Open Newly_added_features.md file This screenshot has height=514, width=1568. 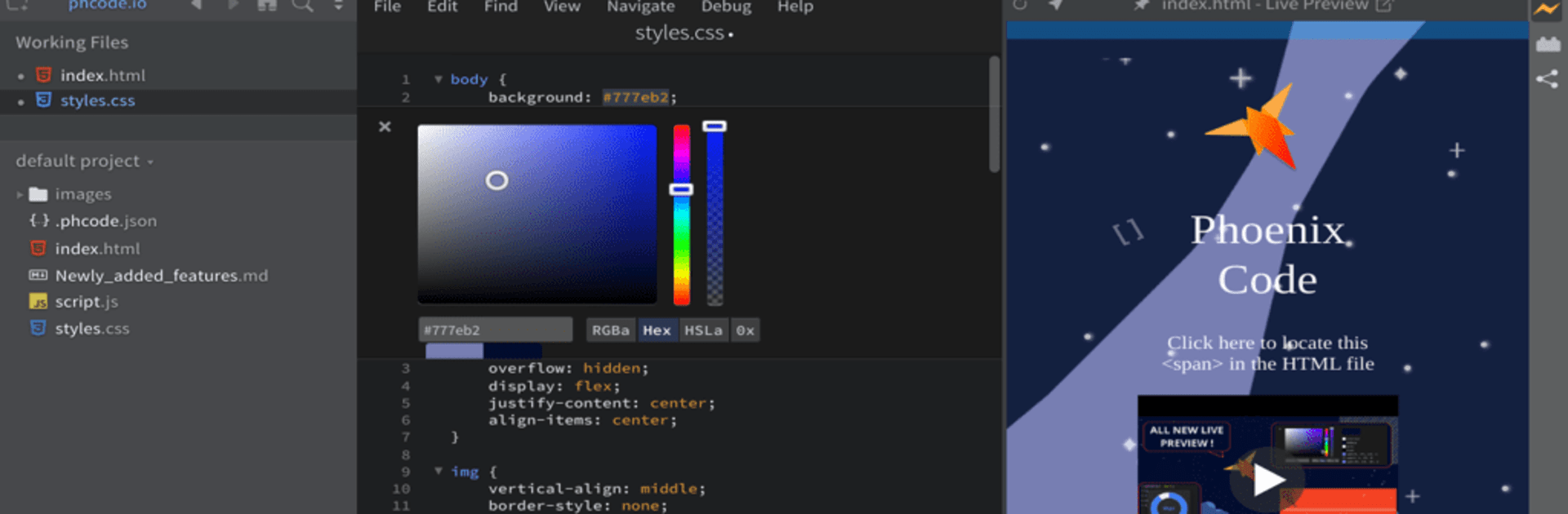(x=162, y=276)
